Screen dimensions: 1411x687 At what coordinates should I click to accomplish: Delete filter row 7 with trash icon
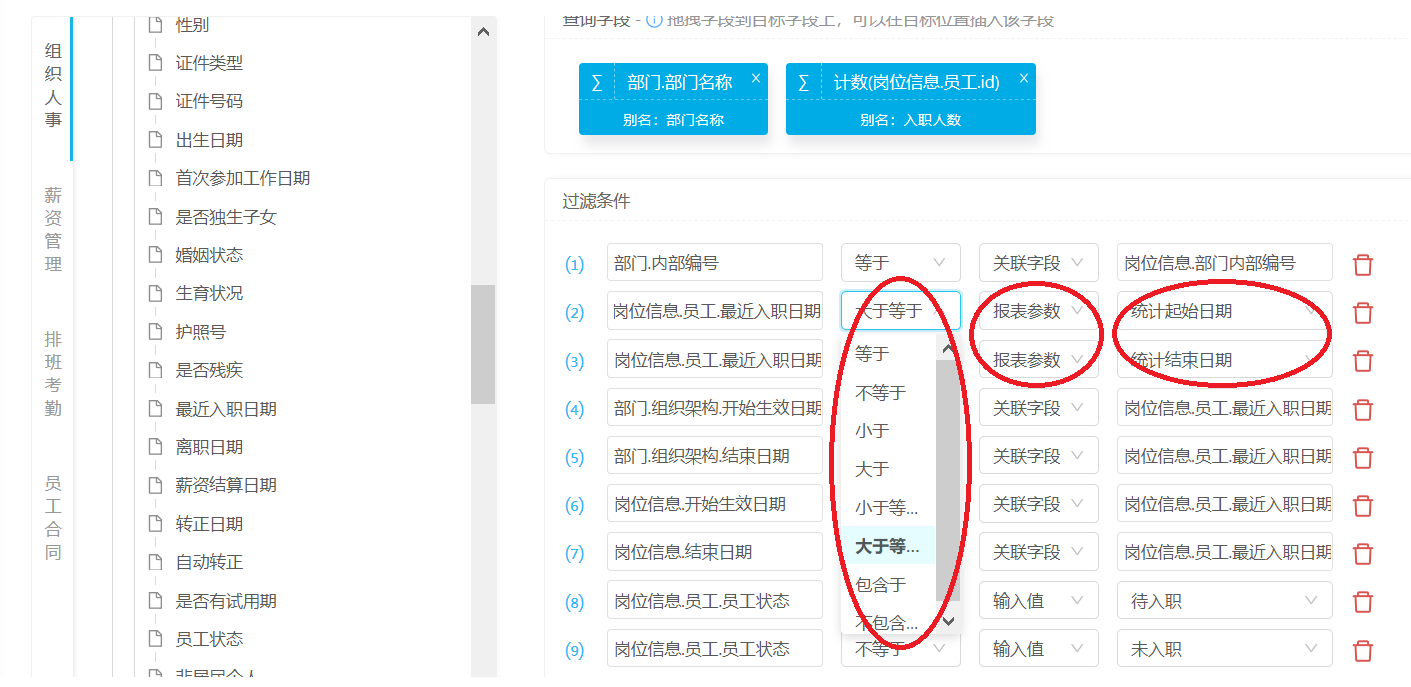pos(1362,554)
